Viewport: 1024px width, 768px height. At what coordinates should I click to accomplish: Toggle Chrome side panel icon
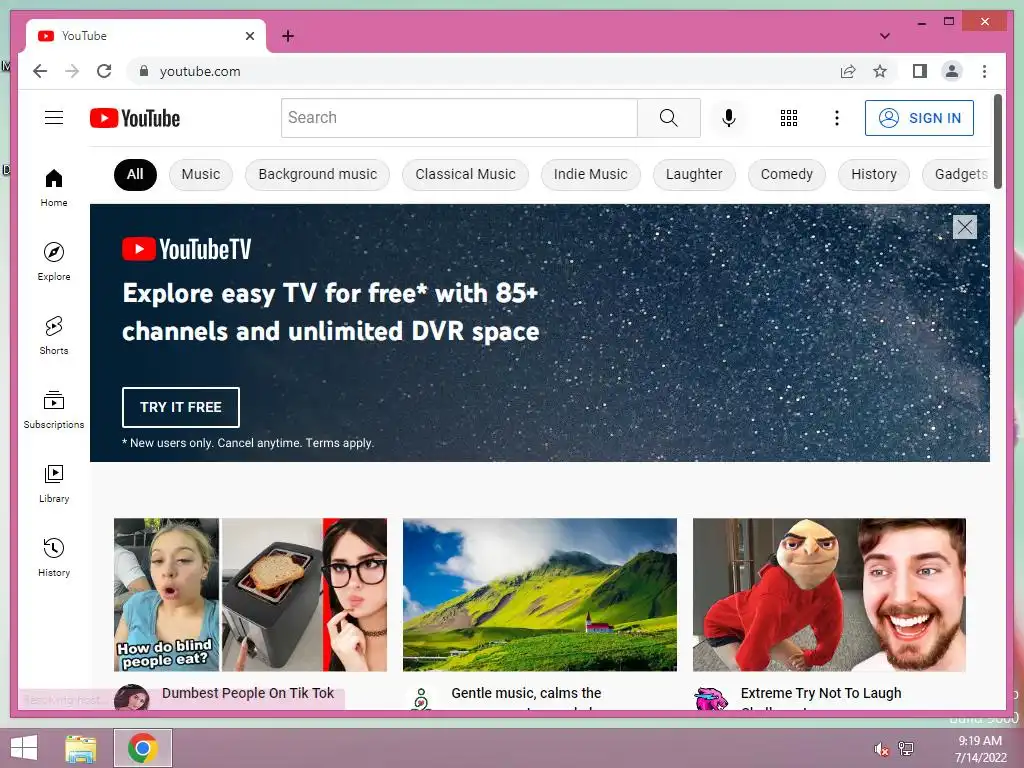920,71
